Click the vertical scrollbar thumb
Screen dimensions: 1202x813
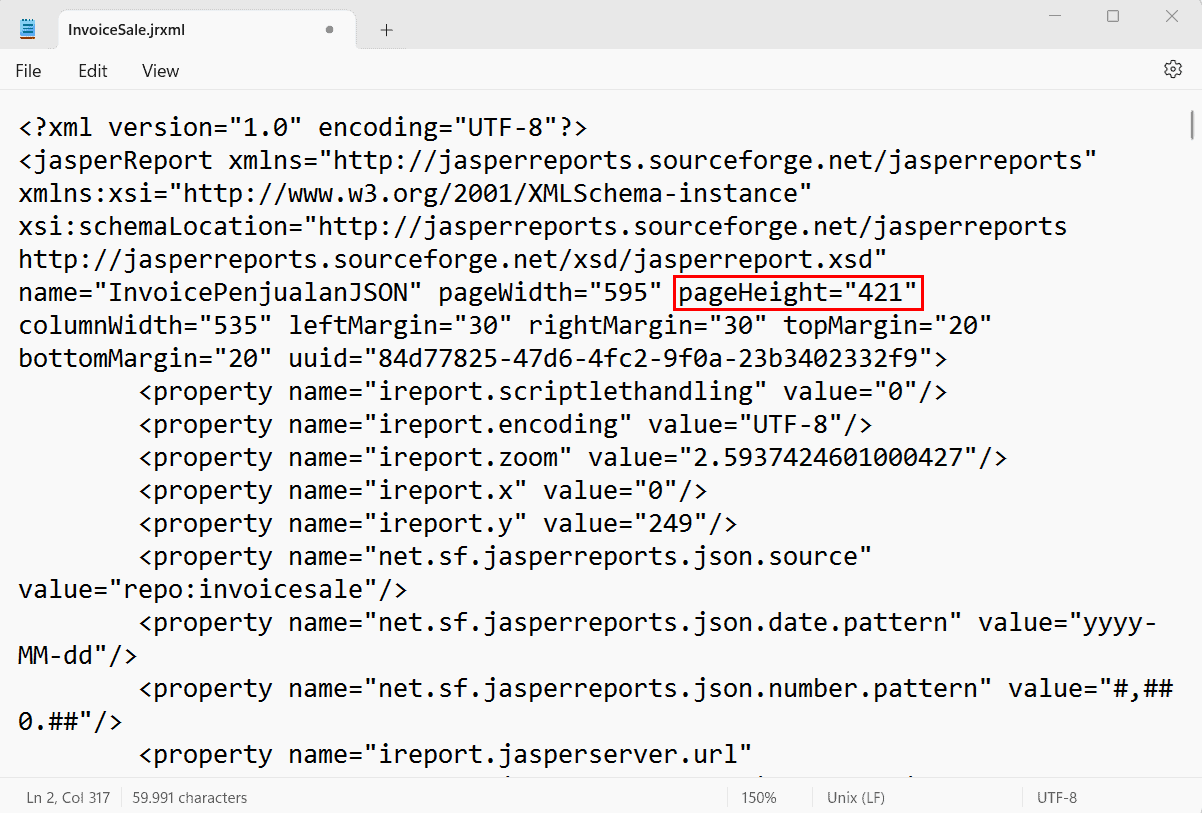1193,124
